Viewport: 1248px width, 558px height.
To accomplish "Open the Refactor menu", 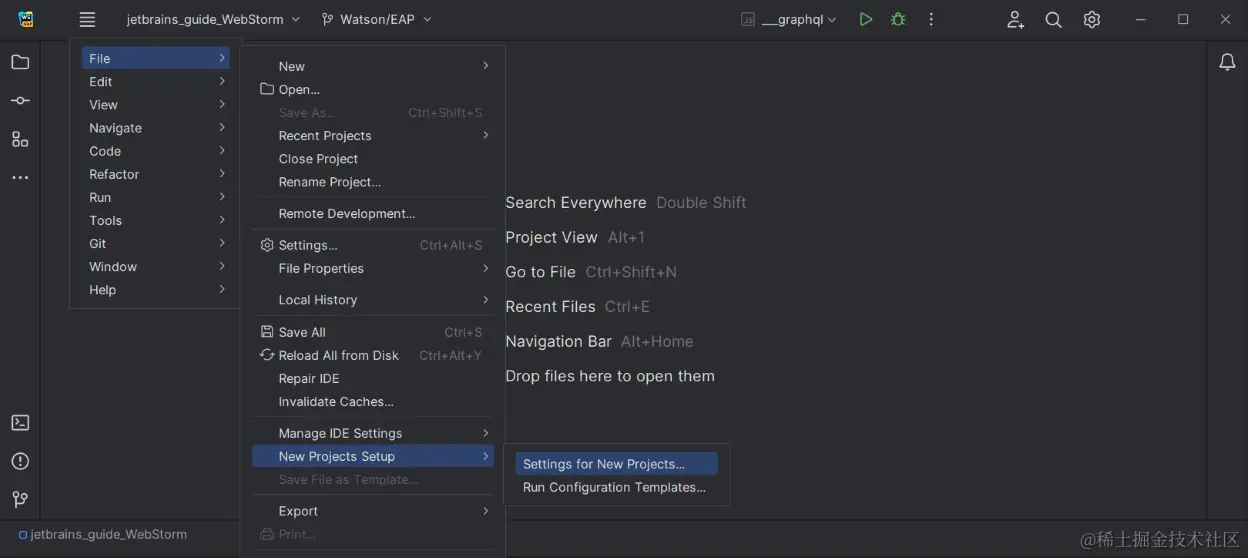I will [156, 173].
